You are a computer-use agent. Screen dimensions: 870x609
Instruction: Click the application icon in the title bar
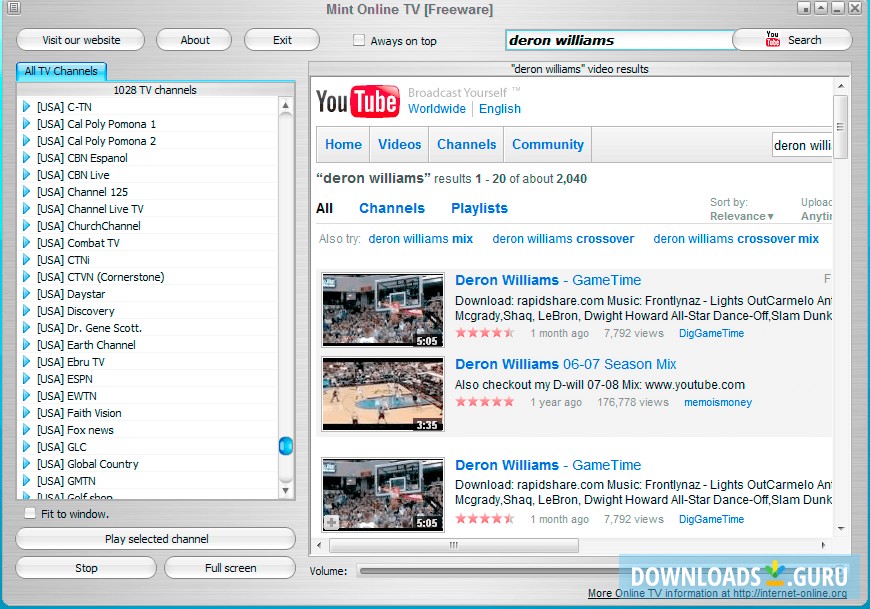click(12, 7)
